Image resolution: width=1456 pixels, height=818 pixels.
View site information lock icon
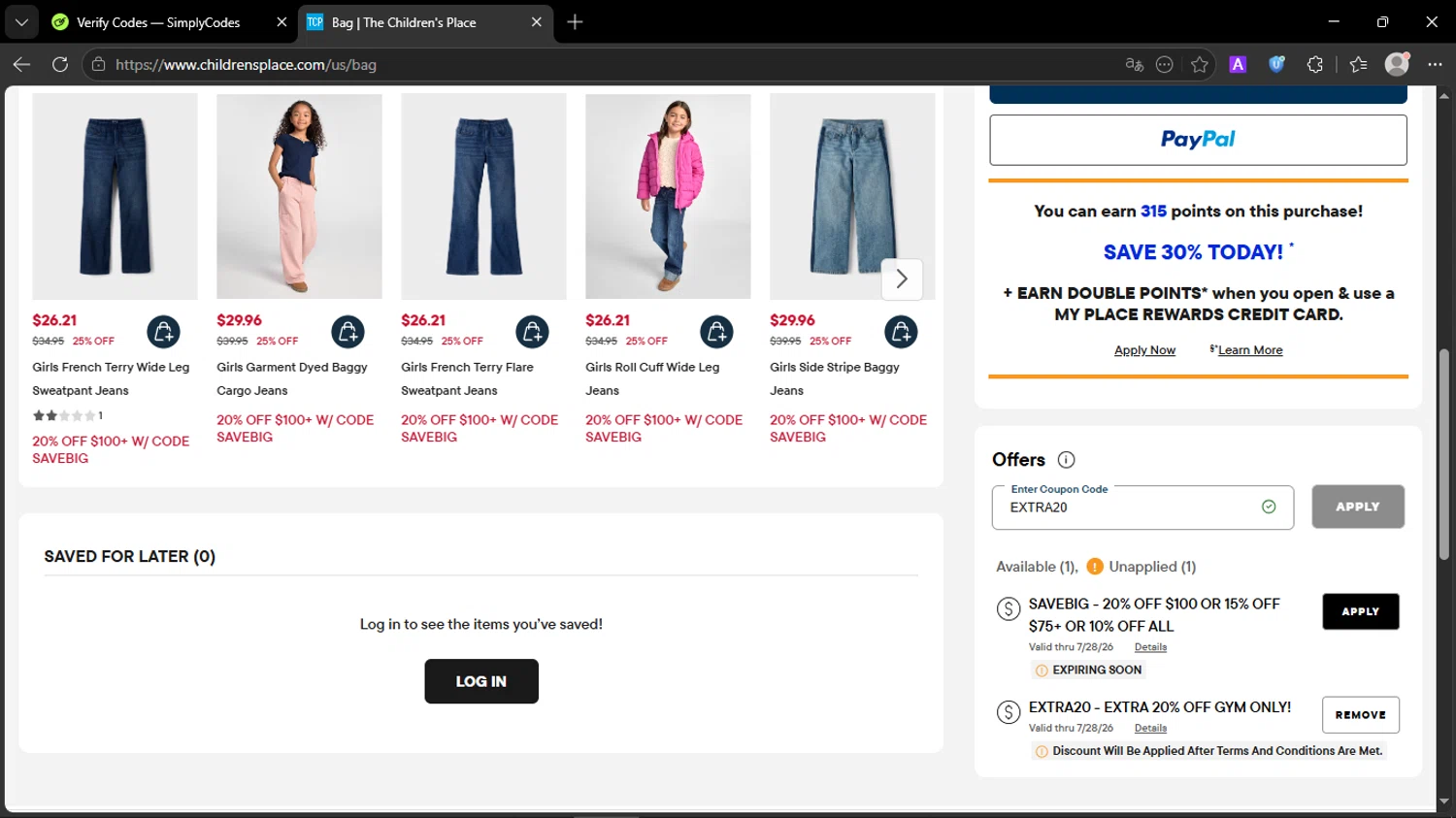click(98, 64)
